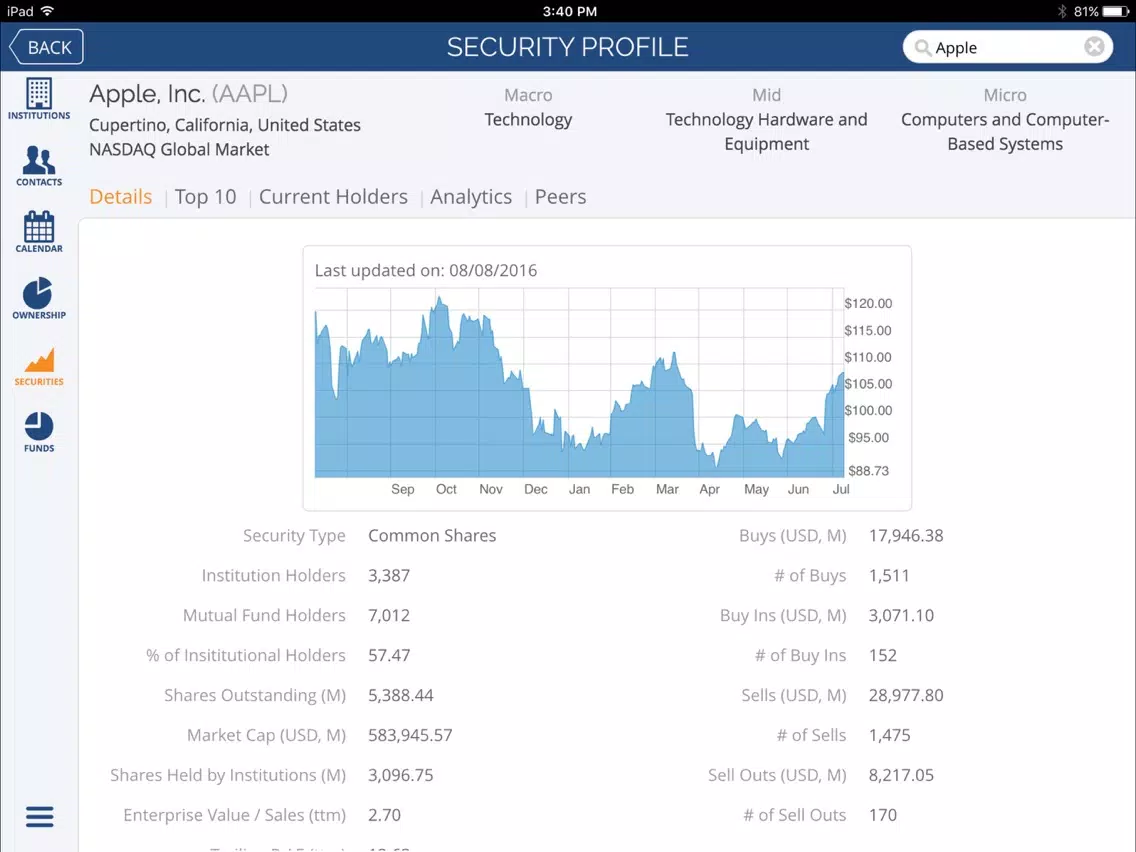This screenshot has height=852, width=1136.
Task: Open the Peers tab
Action: [x=560, y=196]
